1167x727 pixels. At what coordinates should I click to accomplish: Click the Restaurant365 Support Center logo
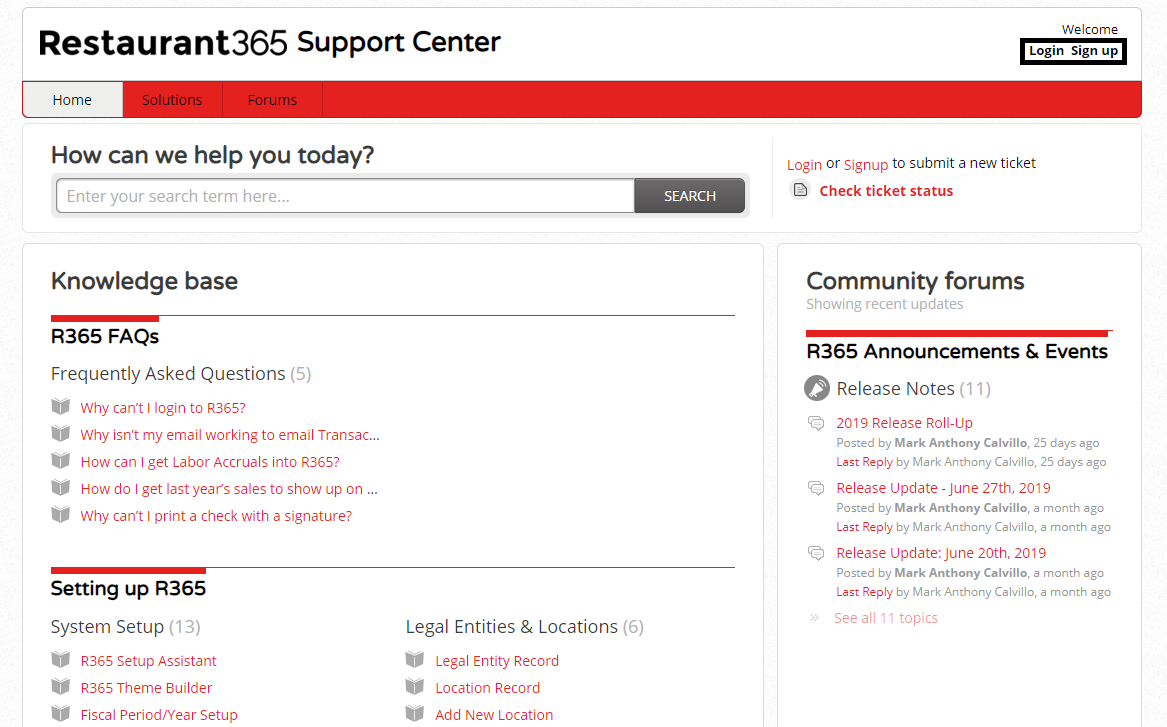[269, 42]
